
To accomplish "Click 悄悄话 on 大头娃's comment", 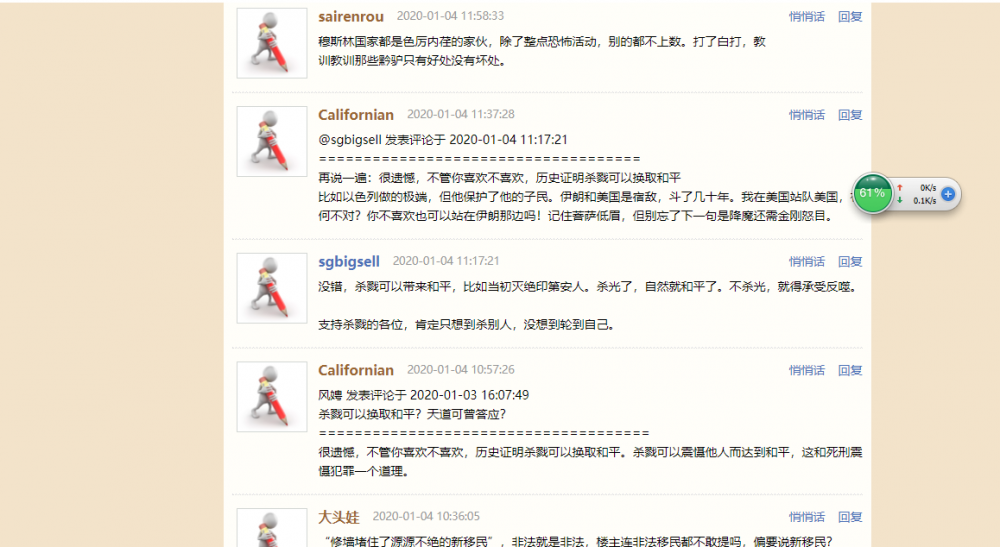I will (807, 517).
